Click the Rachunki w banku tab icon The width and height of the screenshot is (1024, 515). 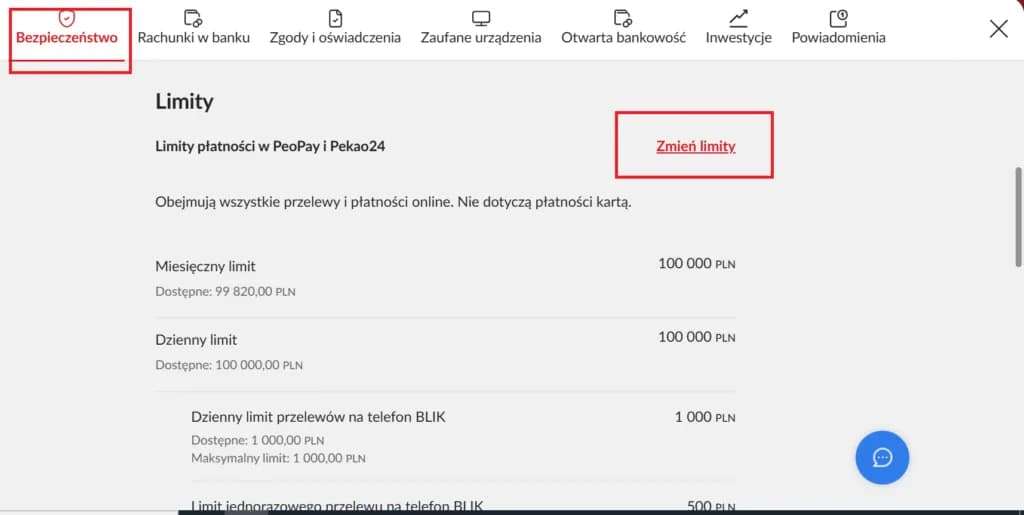[x=193, y=18]
